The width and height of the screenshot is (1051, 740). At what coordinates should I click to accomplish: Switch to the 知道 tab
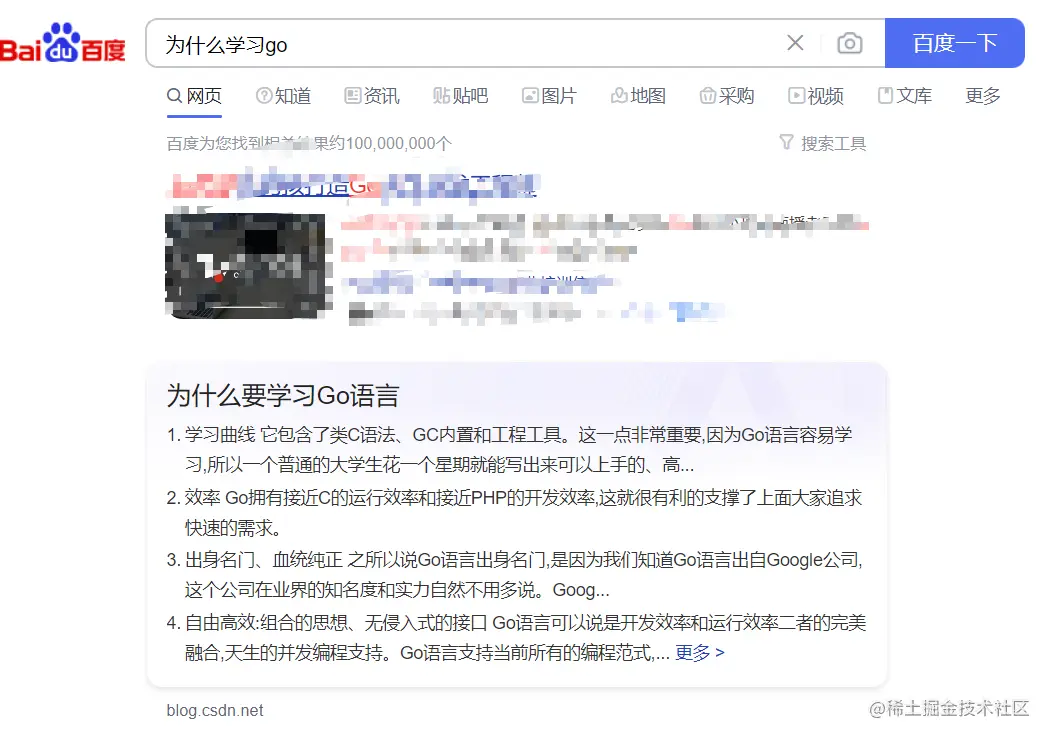point(284,96)
